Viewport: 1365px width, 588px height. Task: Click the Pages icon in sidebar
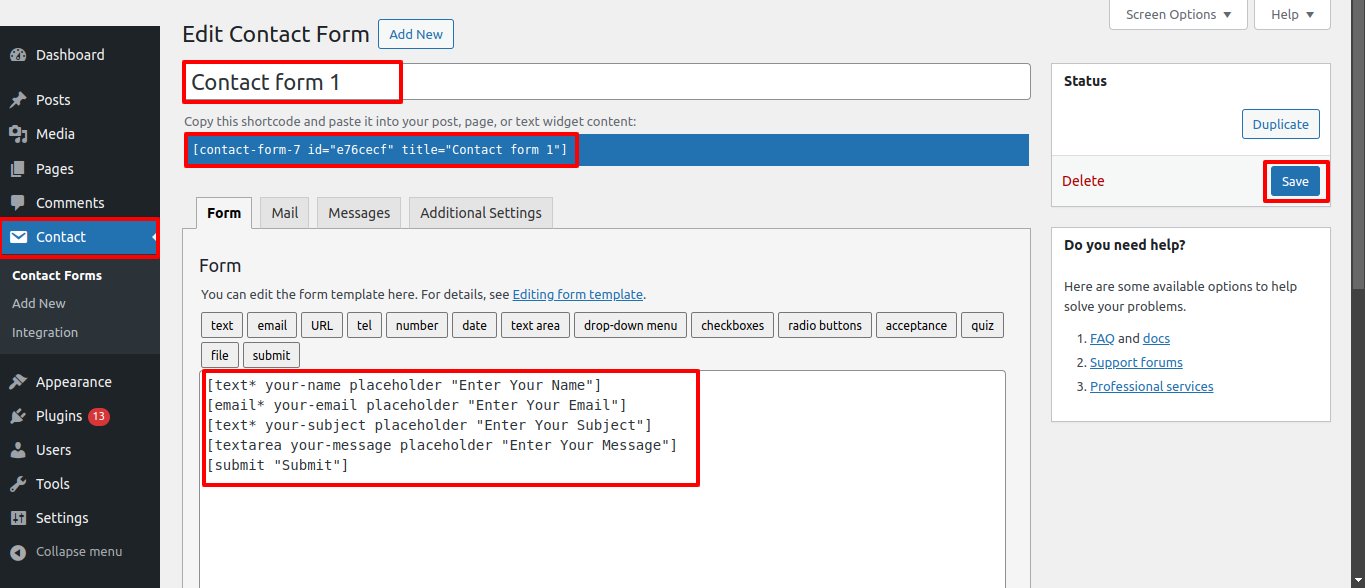pos(18,169)
